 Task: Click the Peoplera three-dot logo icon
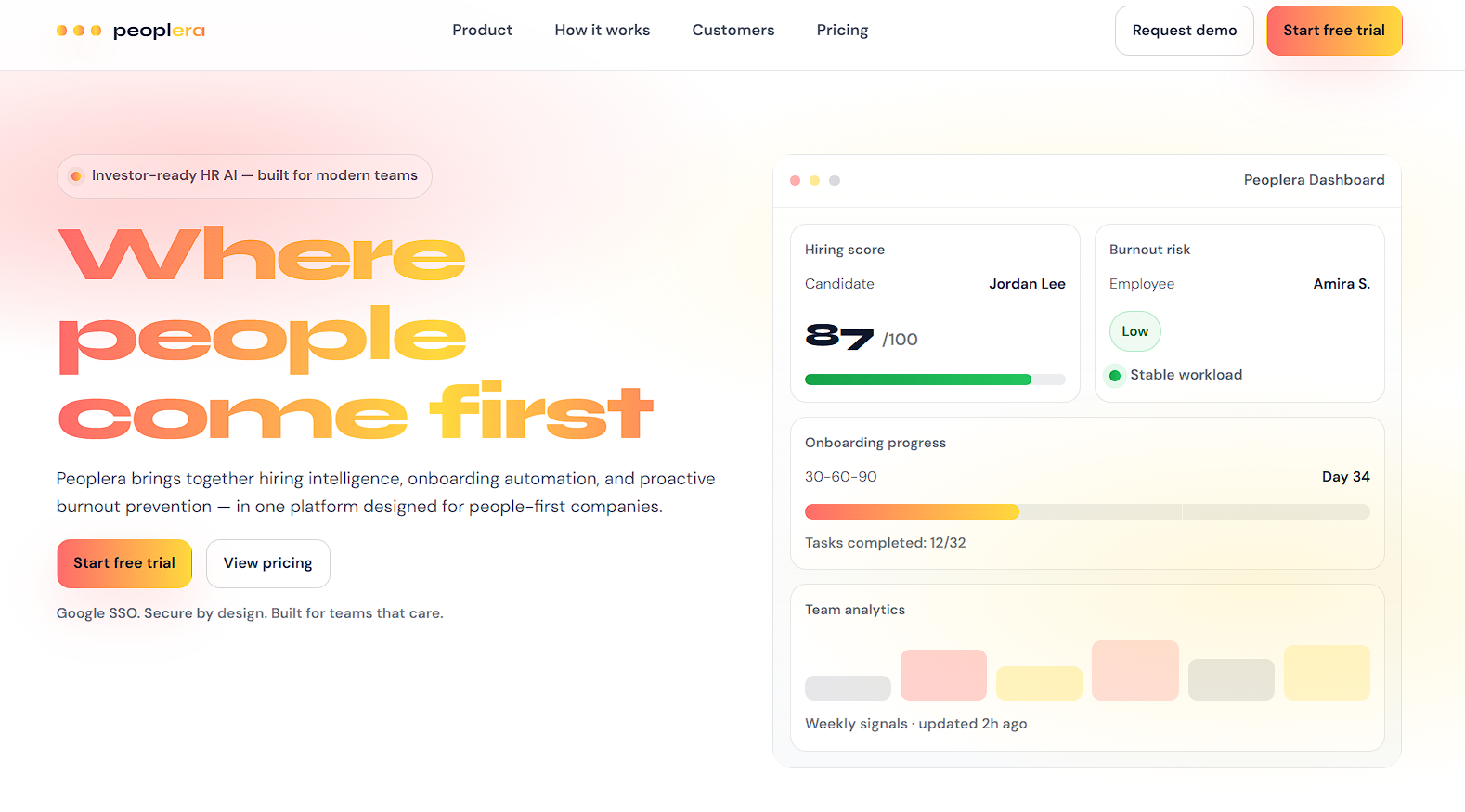[79, 31]
